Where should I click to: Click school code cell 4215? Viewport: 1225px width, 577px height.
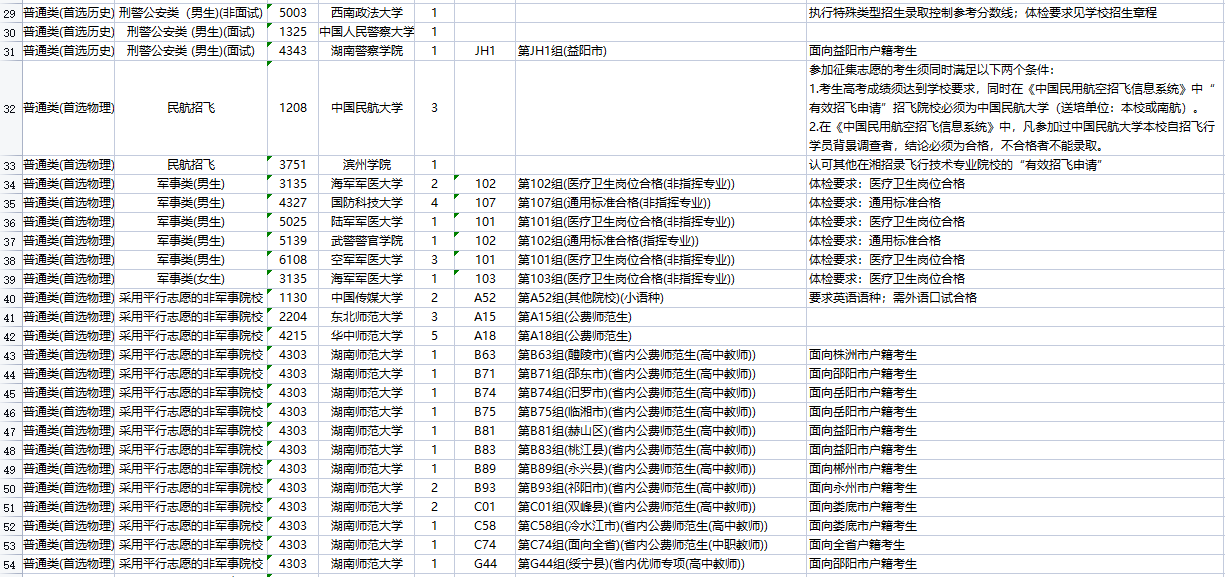(293, 336)
